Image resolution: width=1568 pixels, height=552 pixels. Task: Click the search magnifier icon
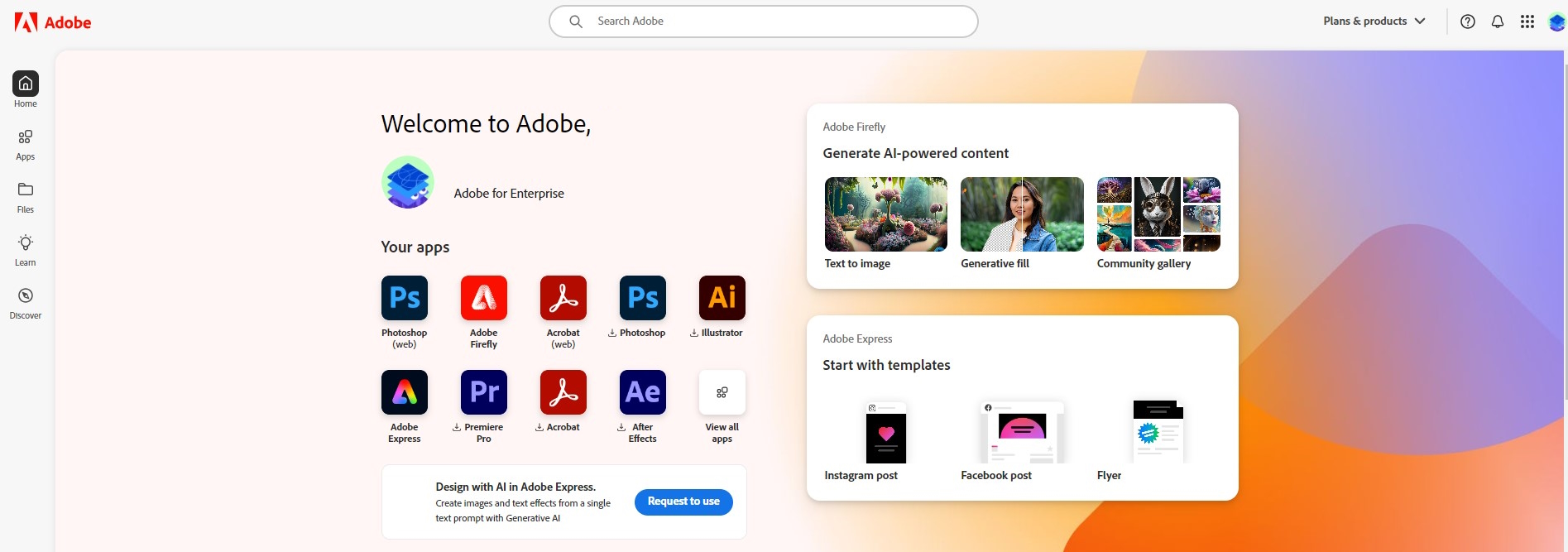576,22
